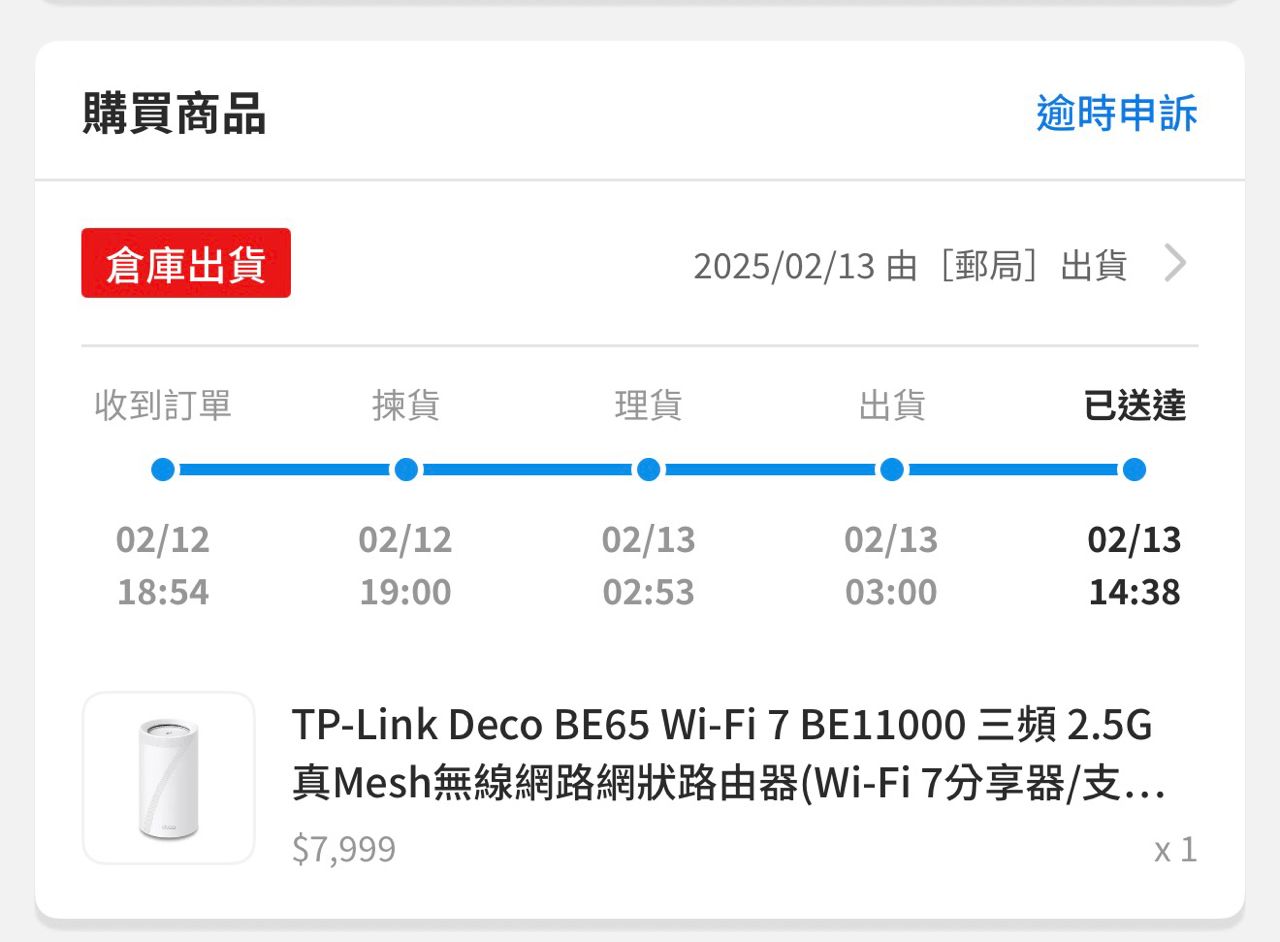Click the 揀貨 progress dot
Viewport: 1280px width, 942px height.
tap(406, 470)
